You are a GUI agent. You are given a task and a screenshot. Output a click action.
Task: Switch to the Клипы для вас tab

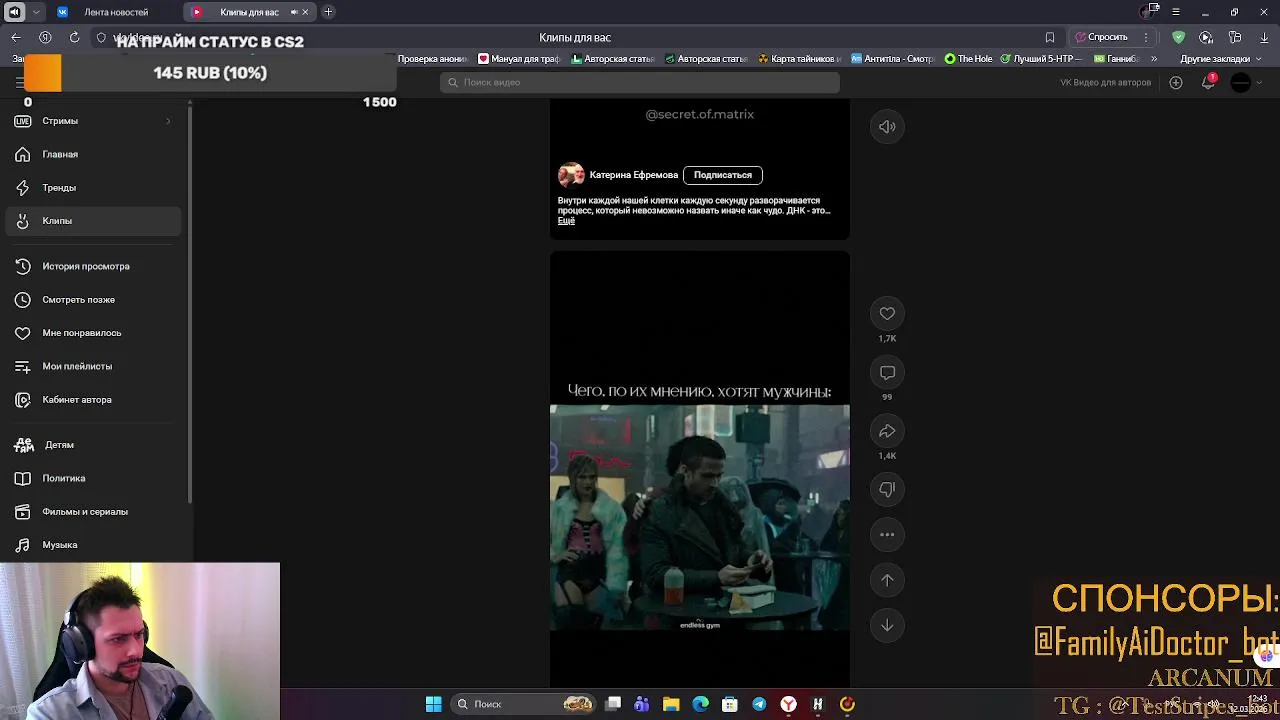[249, 12]
